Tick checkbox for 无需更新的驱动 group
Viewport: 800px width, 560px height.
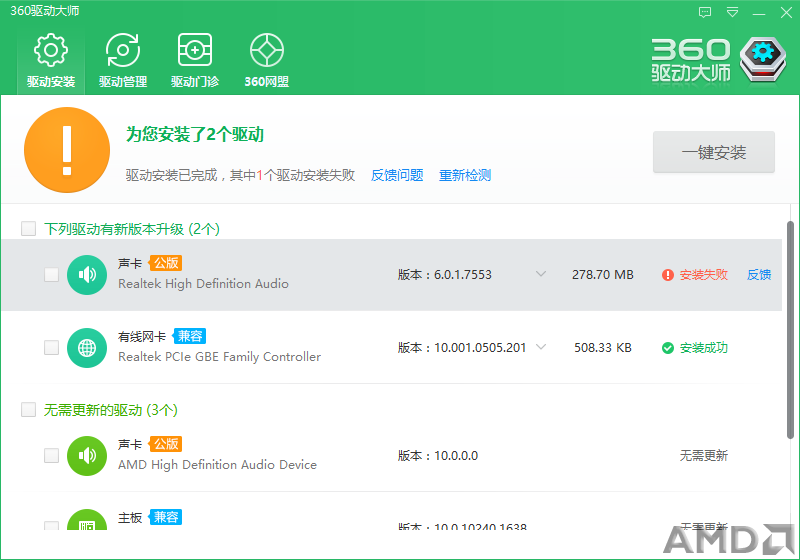29,410
